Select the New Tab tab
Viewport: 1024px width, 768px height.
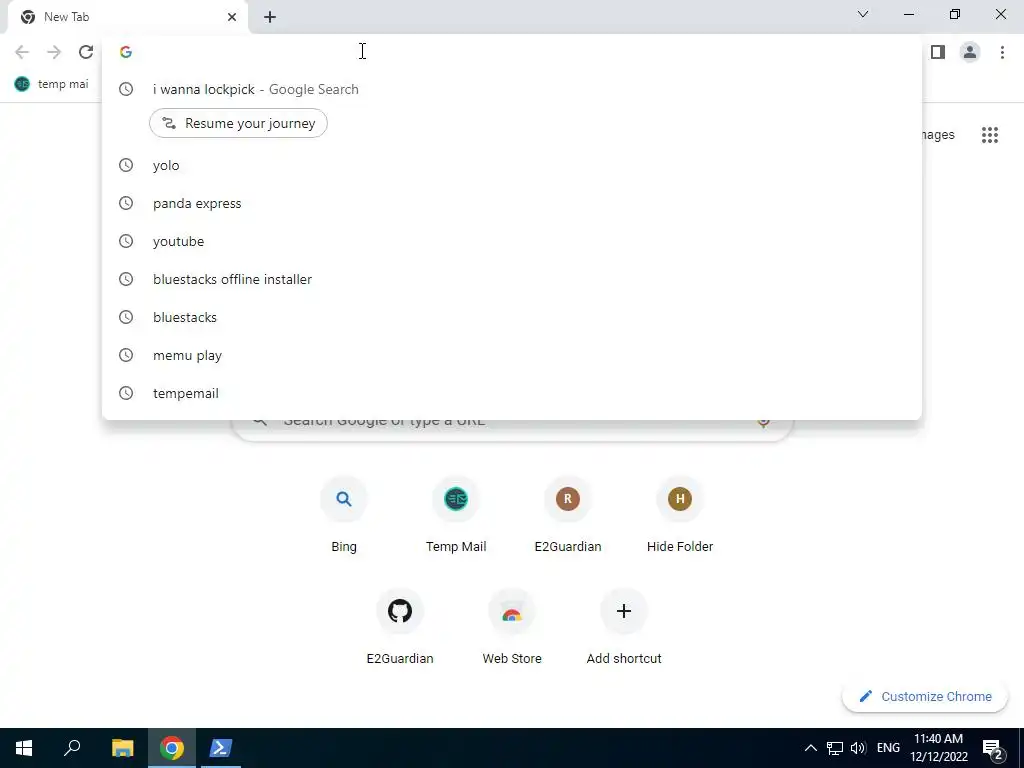pos(127,17)
